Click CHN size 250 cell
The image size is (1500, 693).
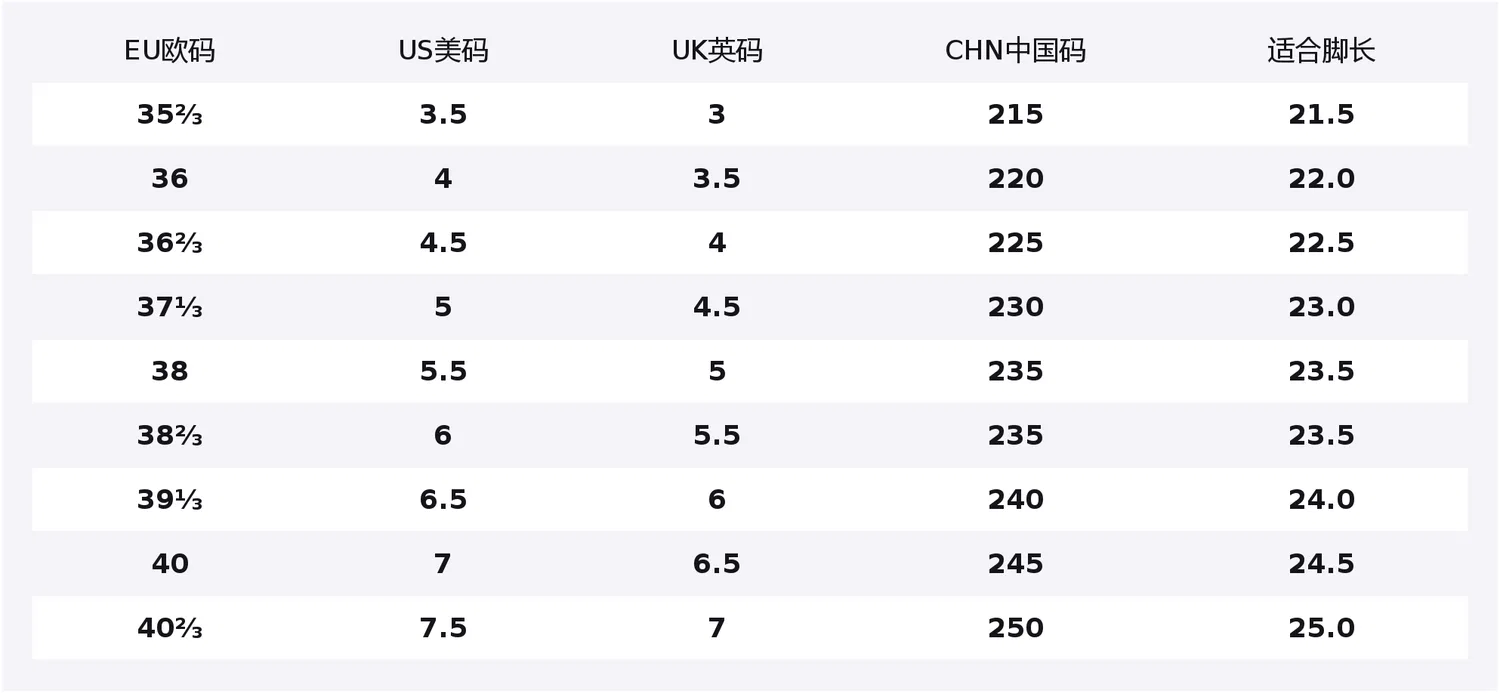click(1015, 628)
